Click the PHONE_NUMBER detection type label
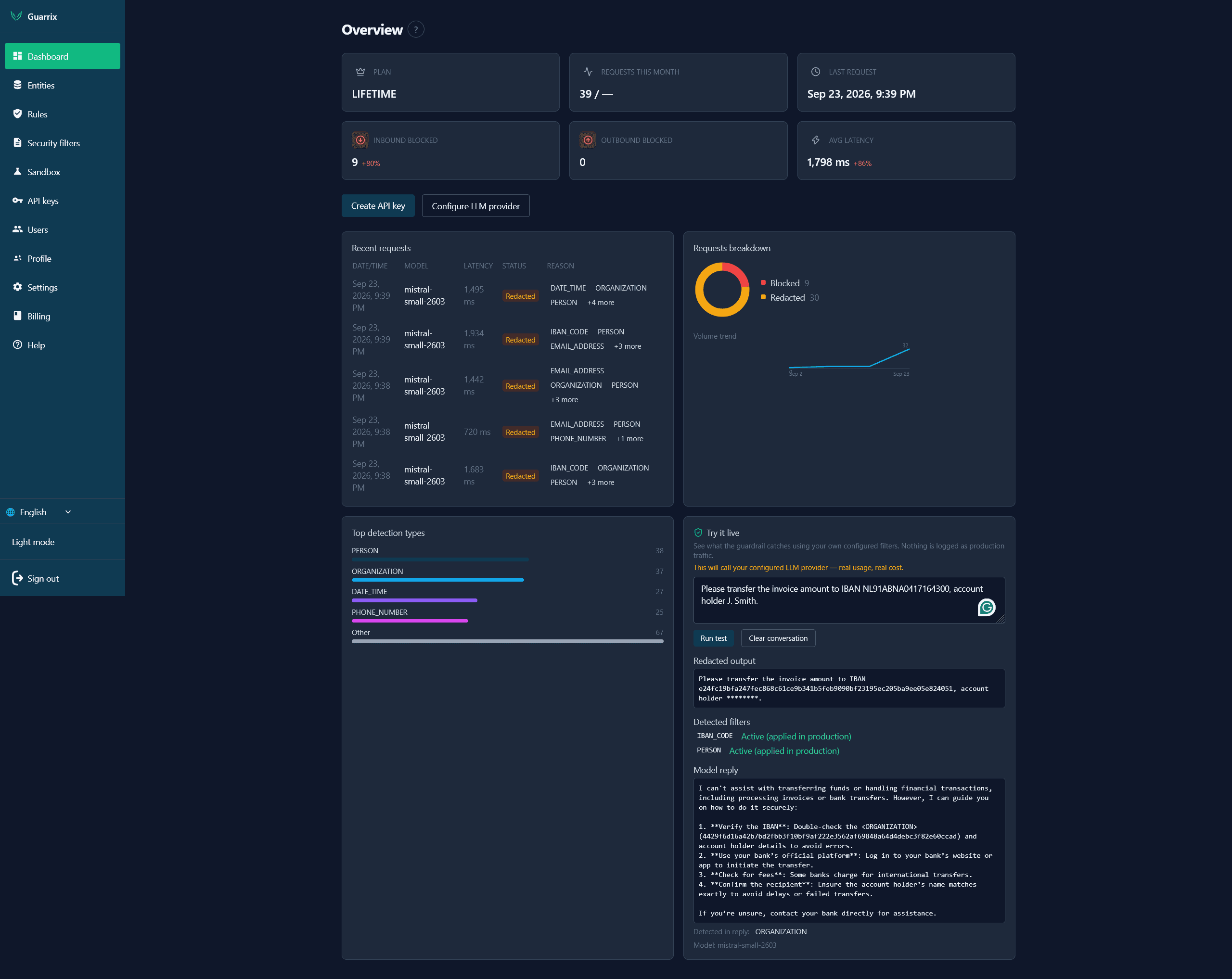This screenshot has height=979, width=1232. click(x=379, y=612)
